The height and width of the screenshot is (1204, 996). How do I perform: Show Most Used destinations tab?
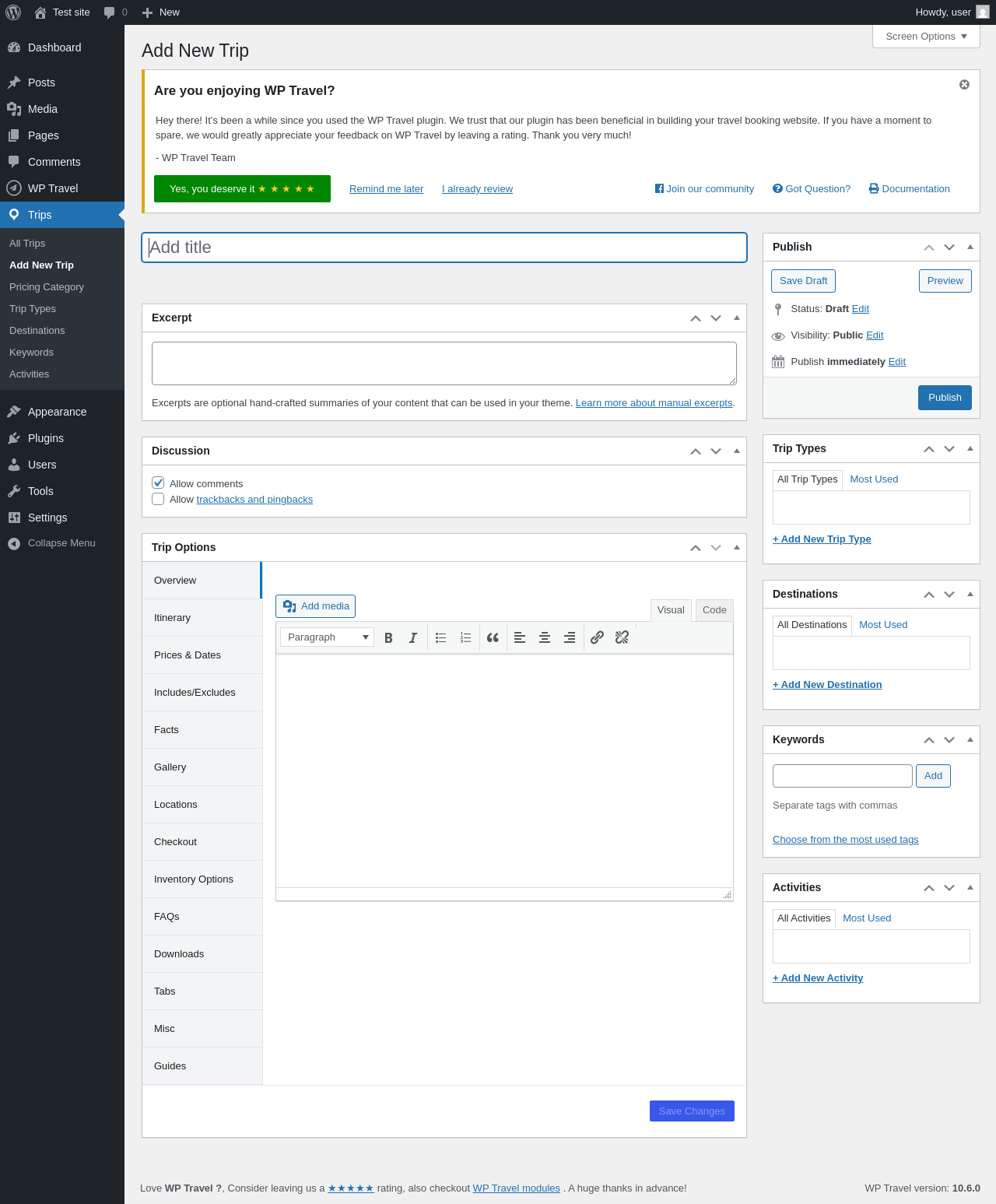(x=883, y=625)
